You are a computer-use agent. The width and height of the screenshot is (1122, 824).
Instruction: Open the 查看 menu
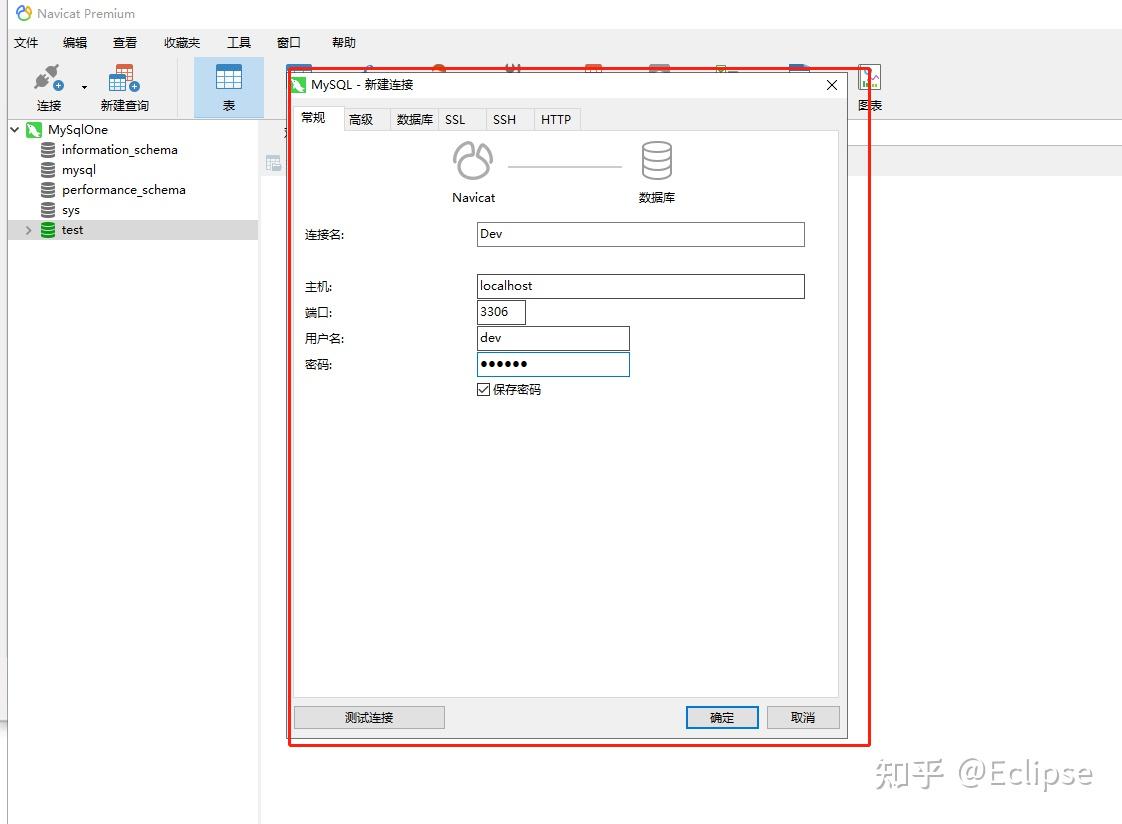coord(125,43)
